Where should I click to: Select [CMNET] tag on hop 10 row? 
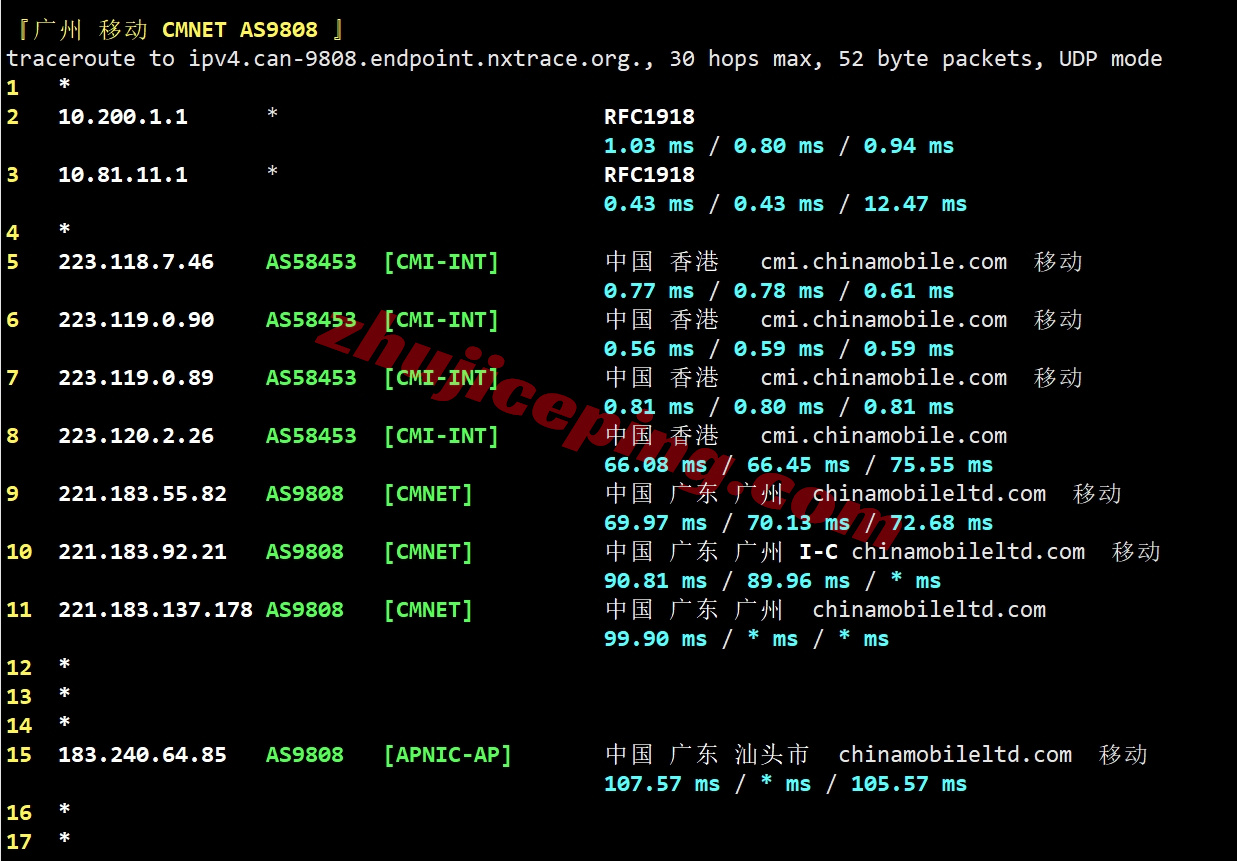[428, 552]
